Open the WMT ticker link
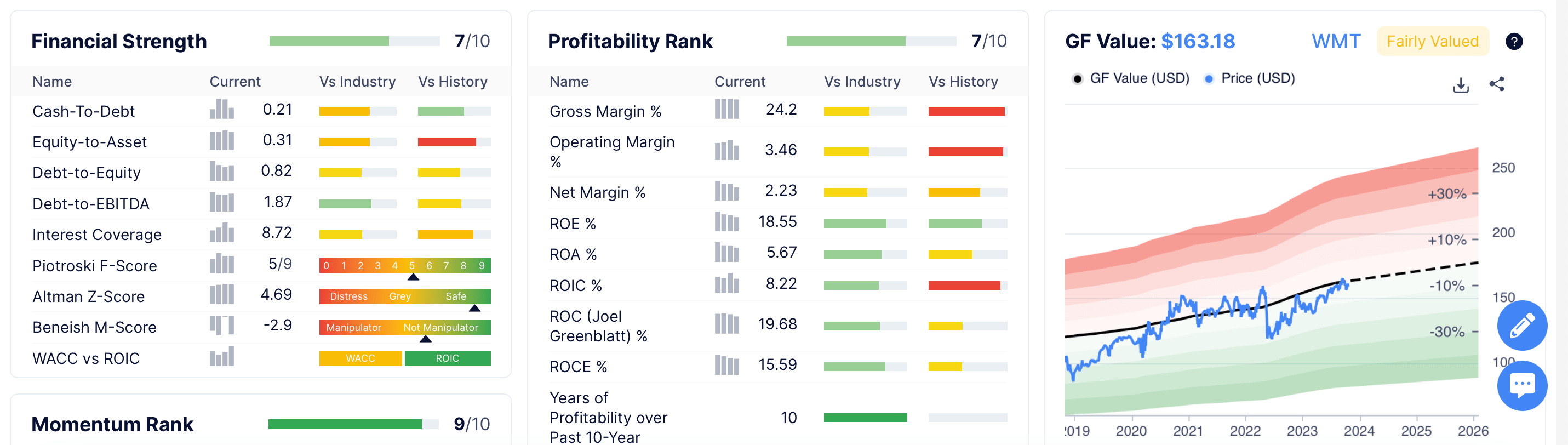 click(x=1336, y=42)
